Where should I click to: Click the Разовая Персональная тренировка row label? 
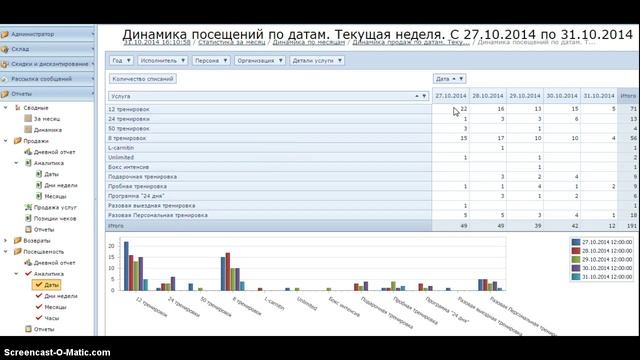[x=158, y=215]
